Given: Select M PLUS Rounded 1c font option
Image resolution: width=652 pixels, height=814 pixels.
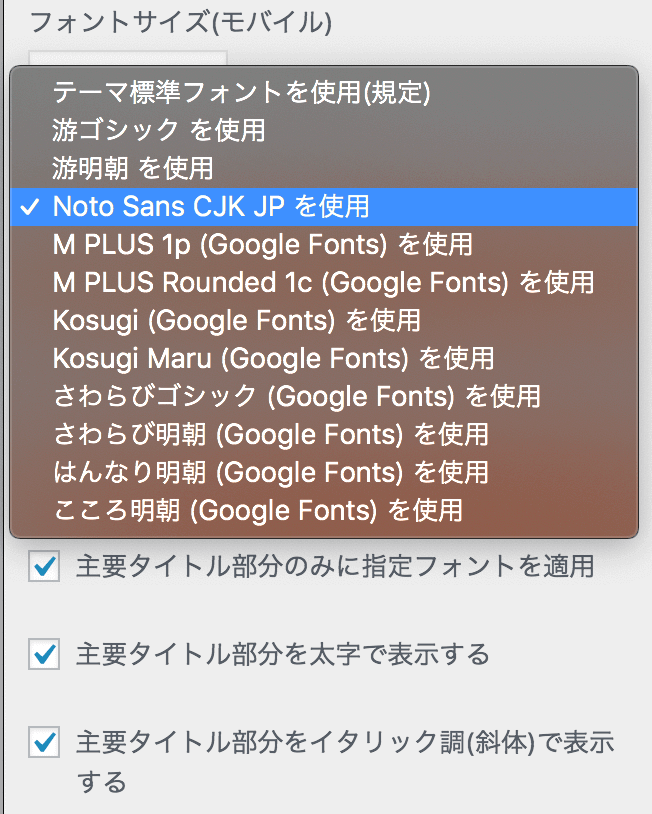Looking at the screenshot, I should [323, 282].
